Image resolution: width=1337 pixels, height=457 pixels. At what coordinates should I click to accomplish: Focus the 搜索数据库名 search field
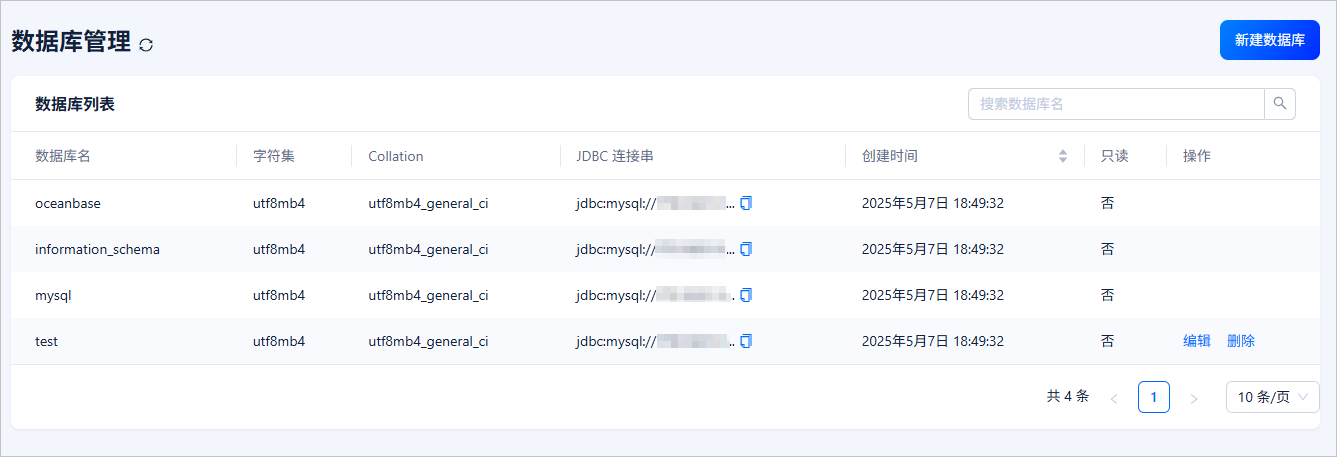(x=1116, y=104)
